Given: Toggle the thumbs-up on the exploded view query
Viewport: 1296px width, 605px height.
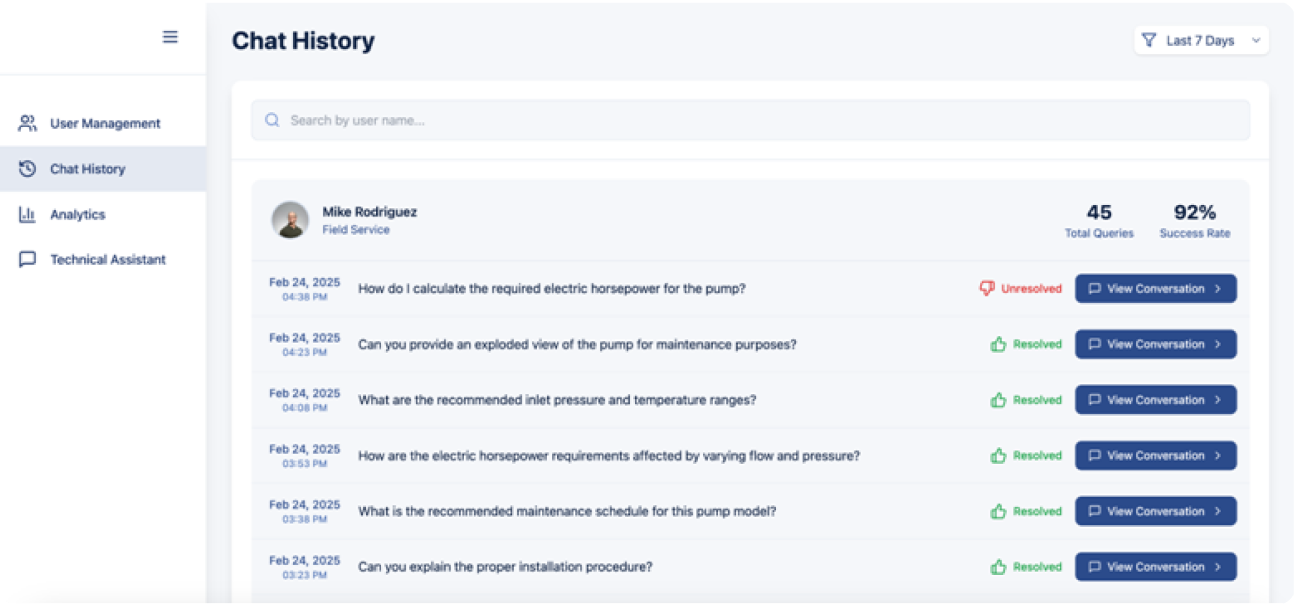Looking at the screenshot, I should click(x=997, y=343).
